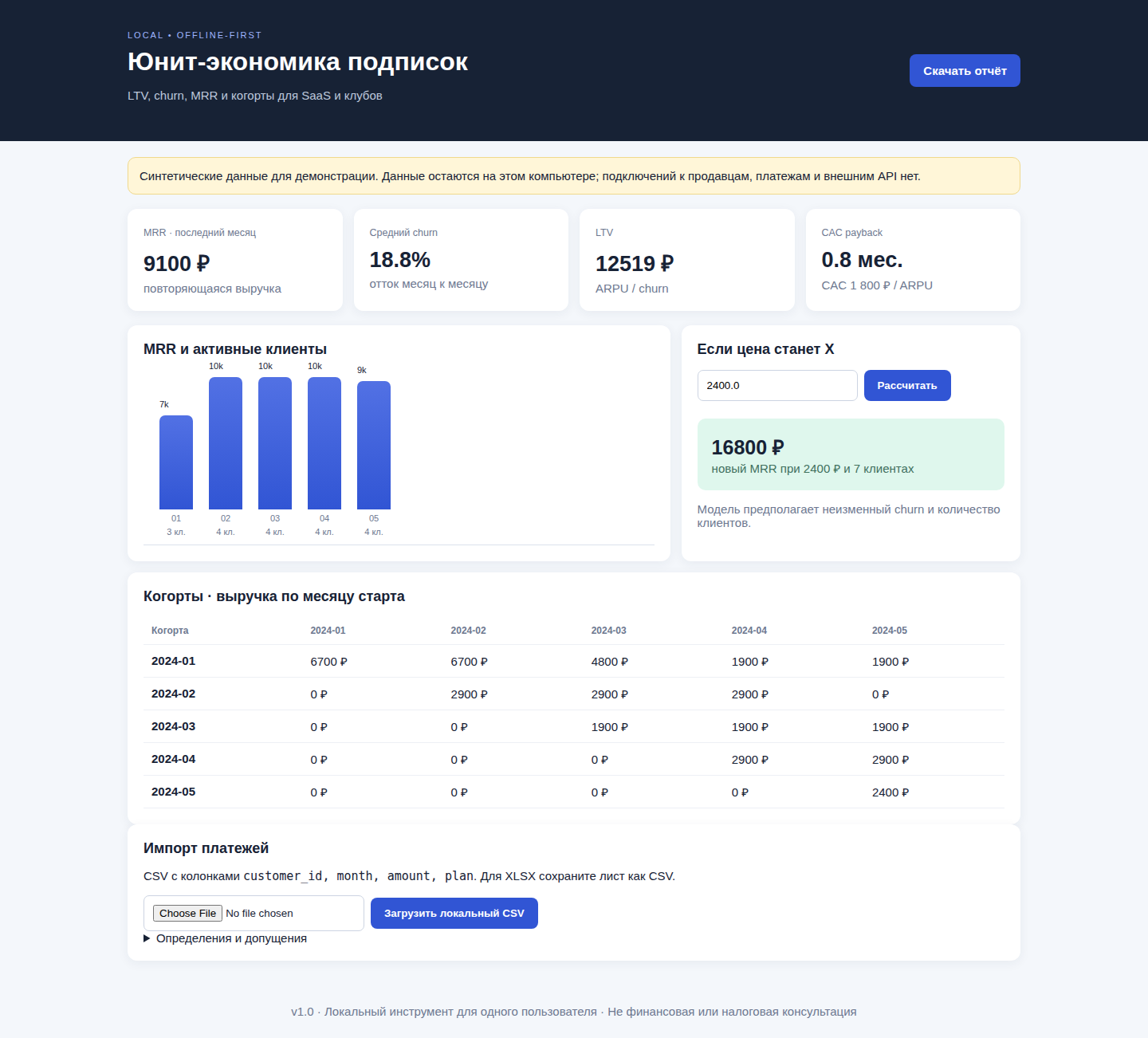The image size is (1148, 1038).
Task: Click the LTV metric card
Action: click(x=687, y=260)
